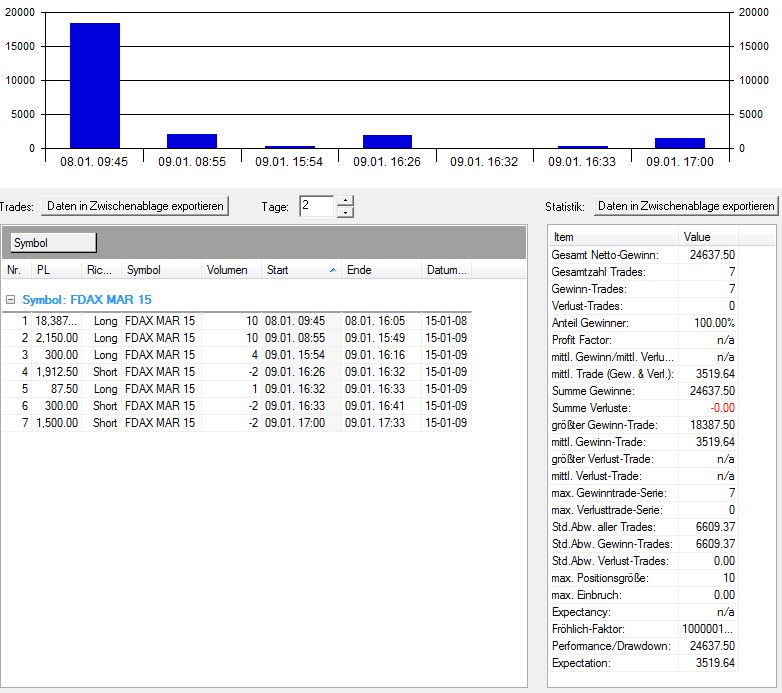Select trade row with PL 1,912.50
The image size is (782, 693).
click(237, 371)
